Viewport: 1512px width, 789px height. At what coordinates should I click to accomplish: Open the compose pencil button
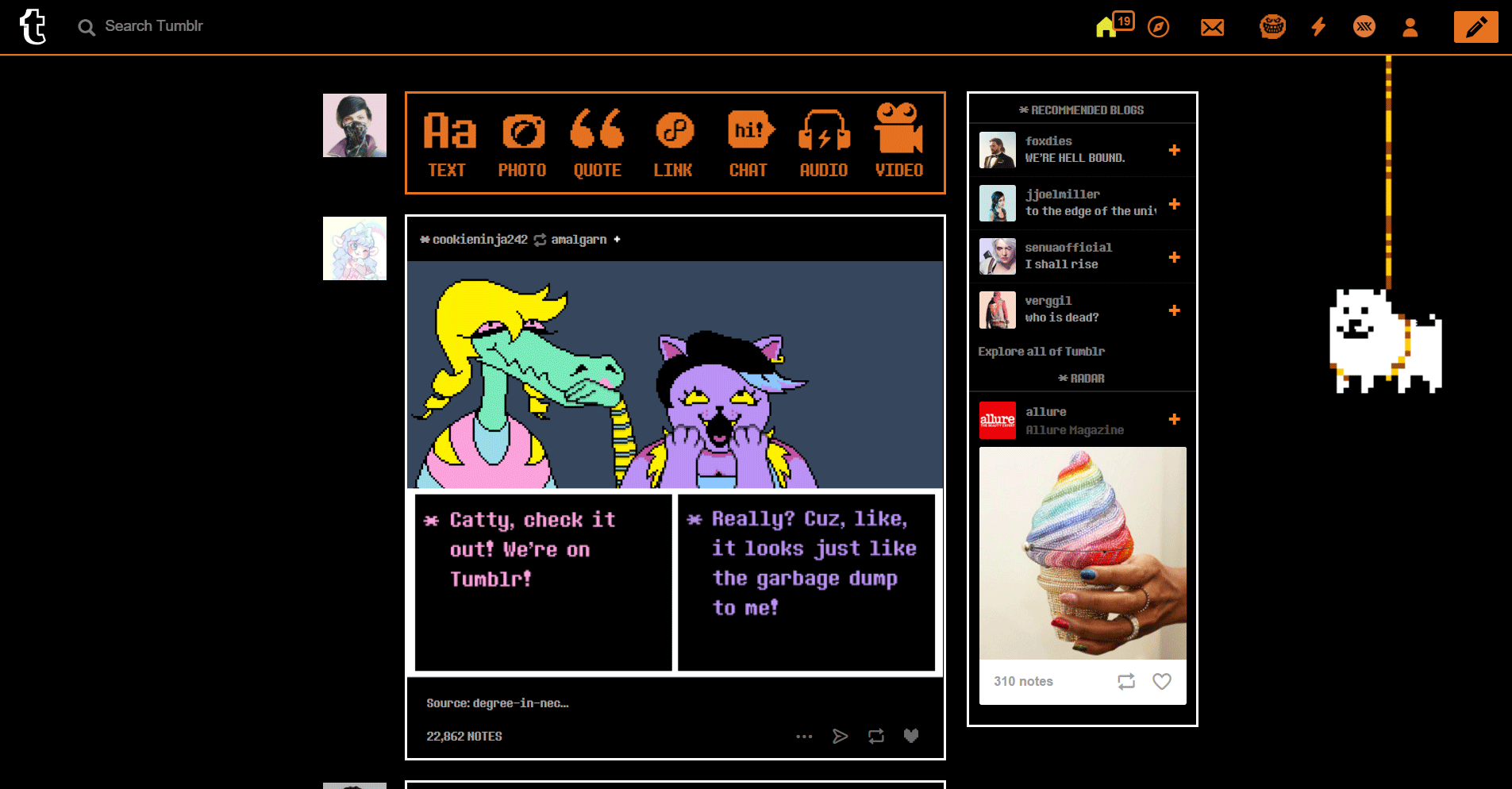pyautogui.click(x=1475, y=26)
